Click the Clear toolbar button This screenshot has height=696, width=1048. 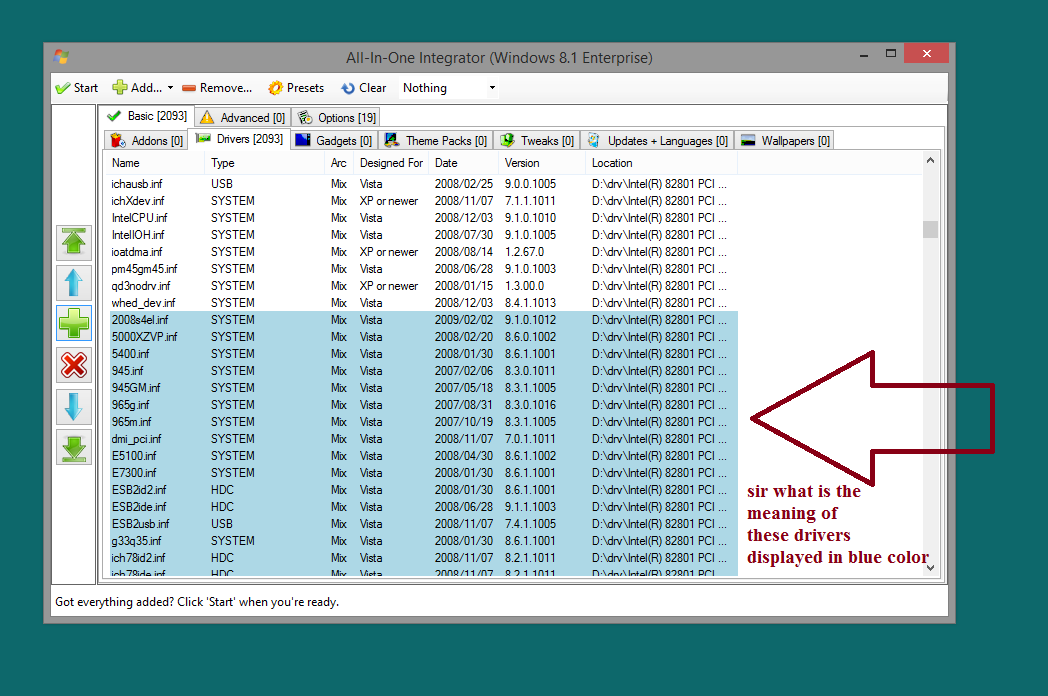[364, 88]
